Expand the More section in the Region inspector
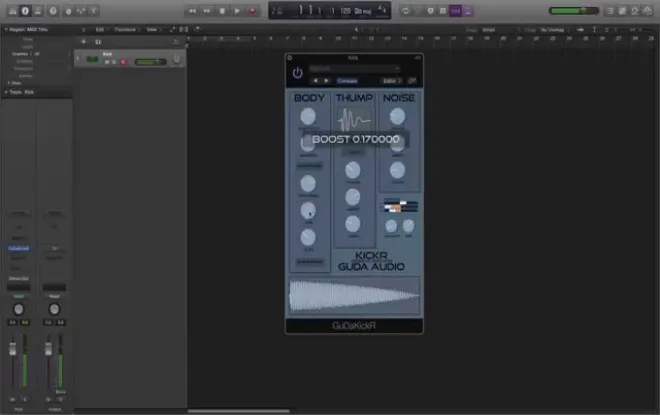The image size is (660, 415). (x=9, y=83)
